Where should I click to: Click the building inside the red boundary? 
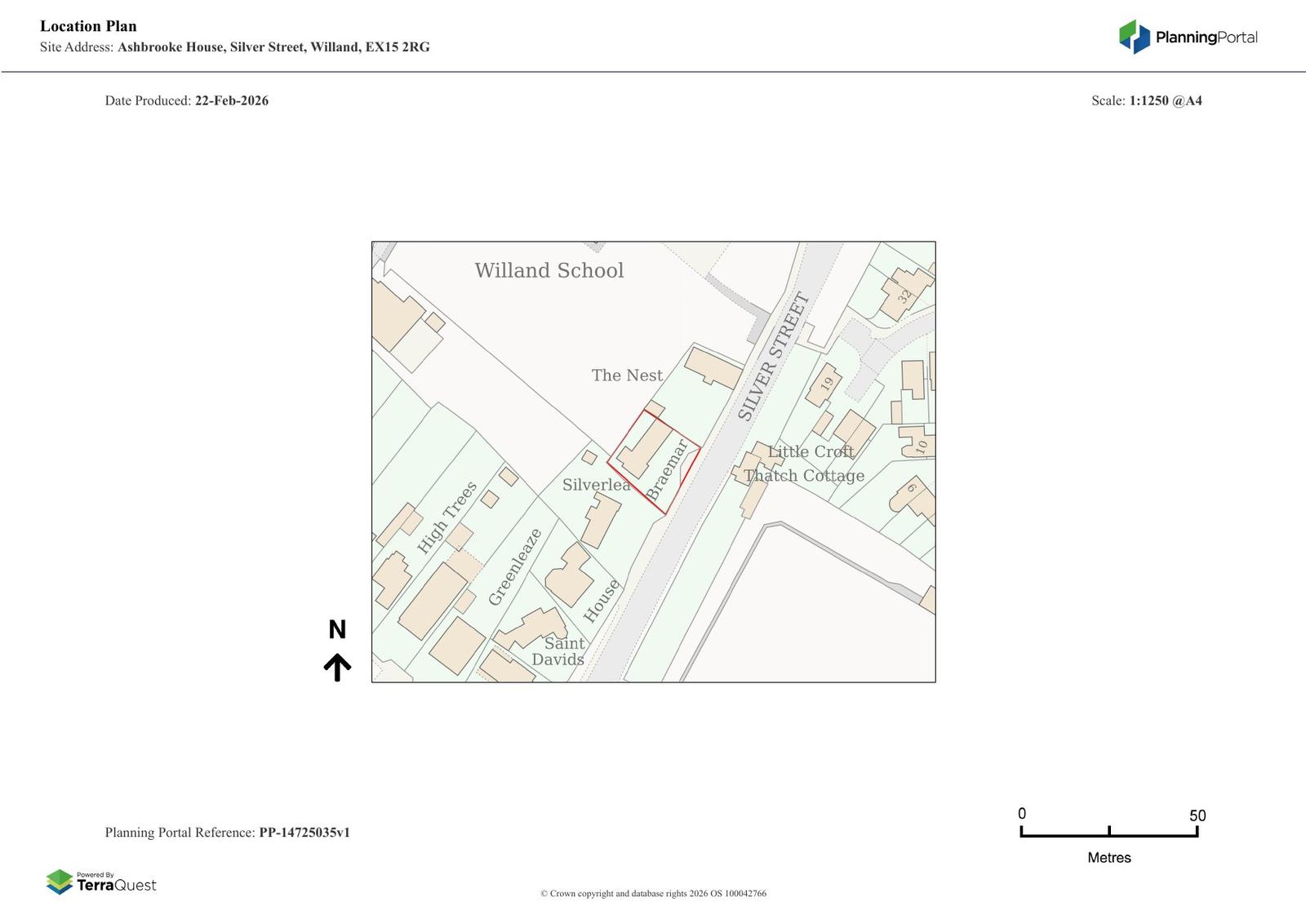643,449
